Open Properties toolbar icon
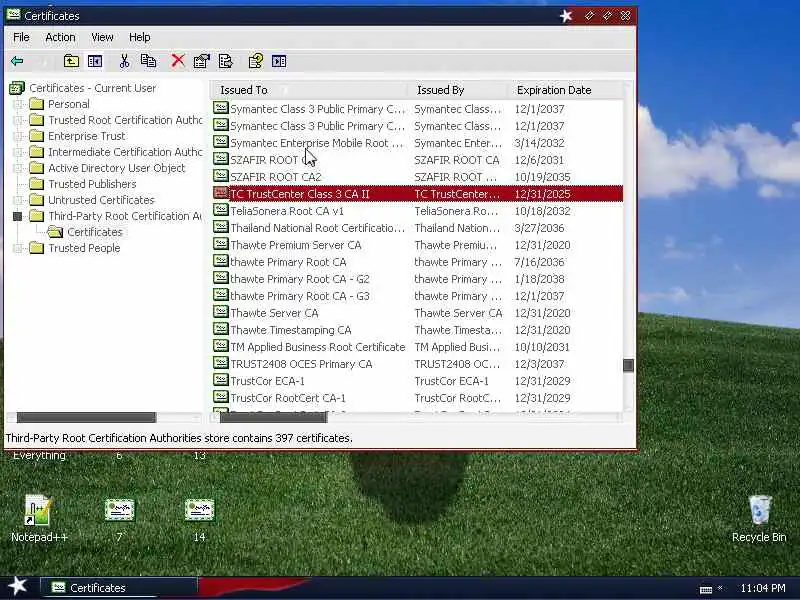Viewport: 800px width, 600px height. pos(202,61)
